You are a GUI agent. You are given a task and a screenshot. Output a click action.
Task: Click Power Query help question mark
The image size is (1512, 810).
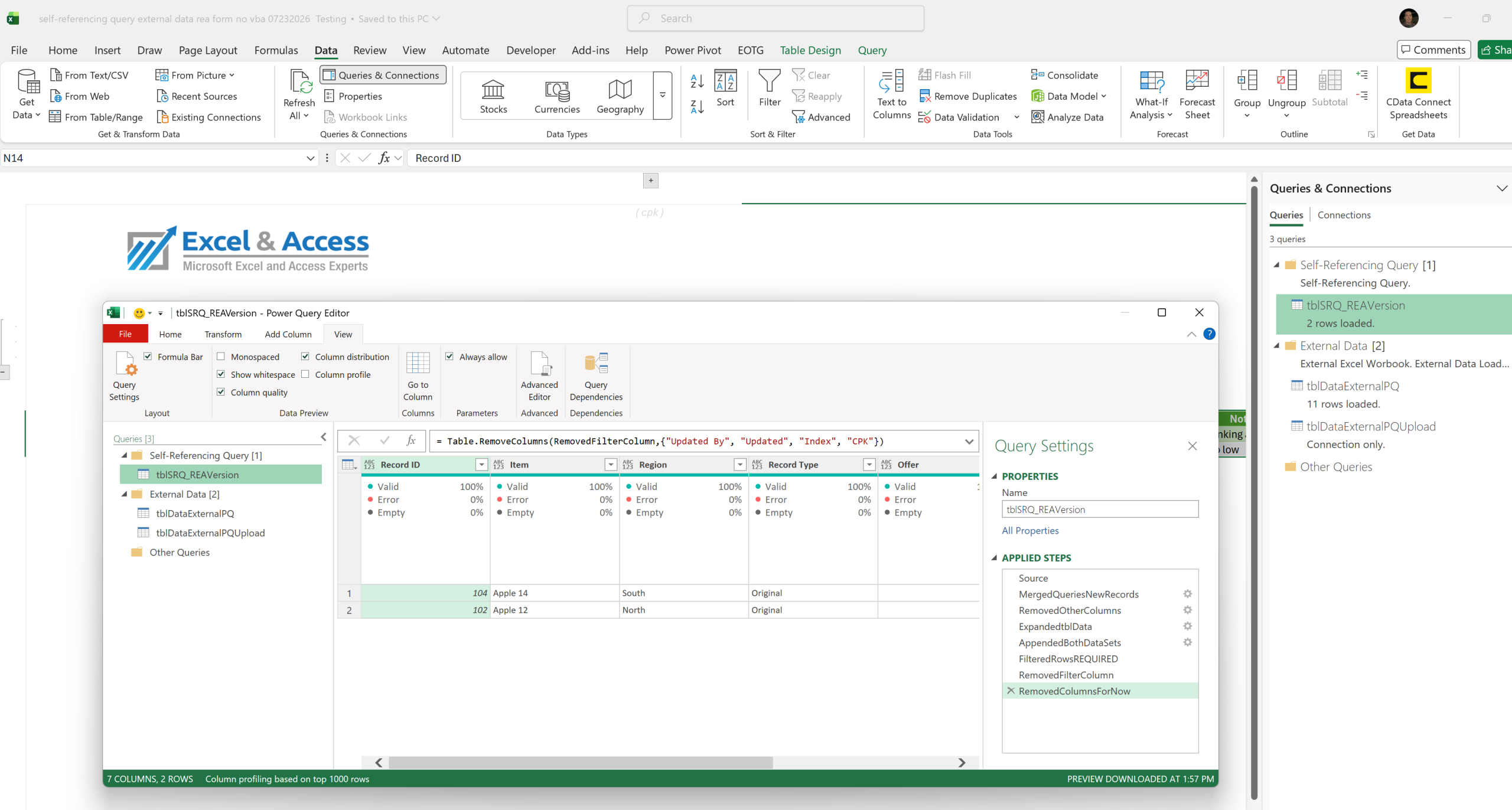(x=1209, y=334)
